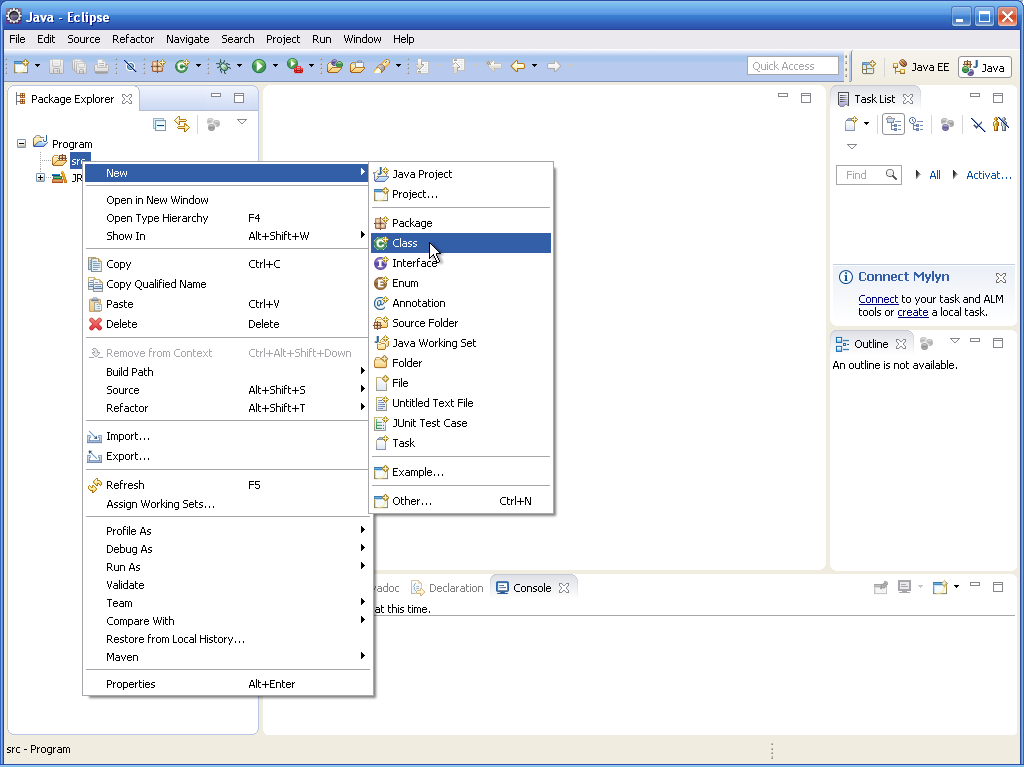Click the New Java Class toolbar icon
This screenshot has width=1024, height=767.
click(x=182, y=66)
